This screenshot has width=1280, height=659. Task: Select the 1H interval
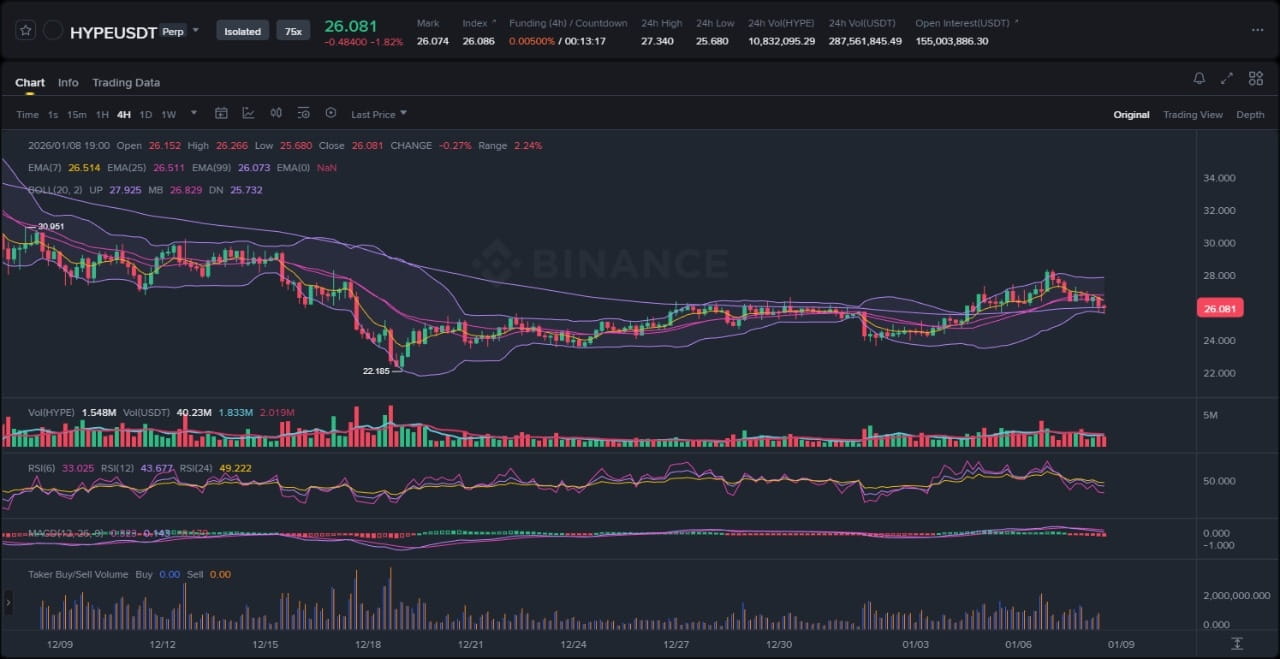[x=102, y=114]
